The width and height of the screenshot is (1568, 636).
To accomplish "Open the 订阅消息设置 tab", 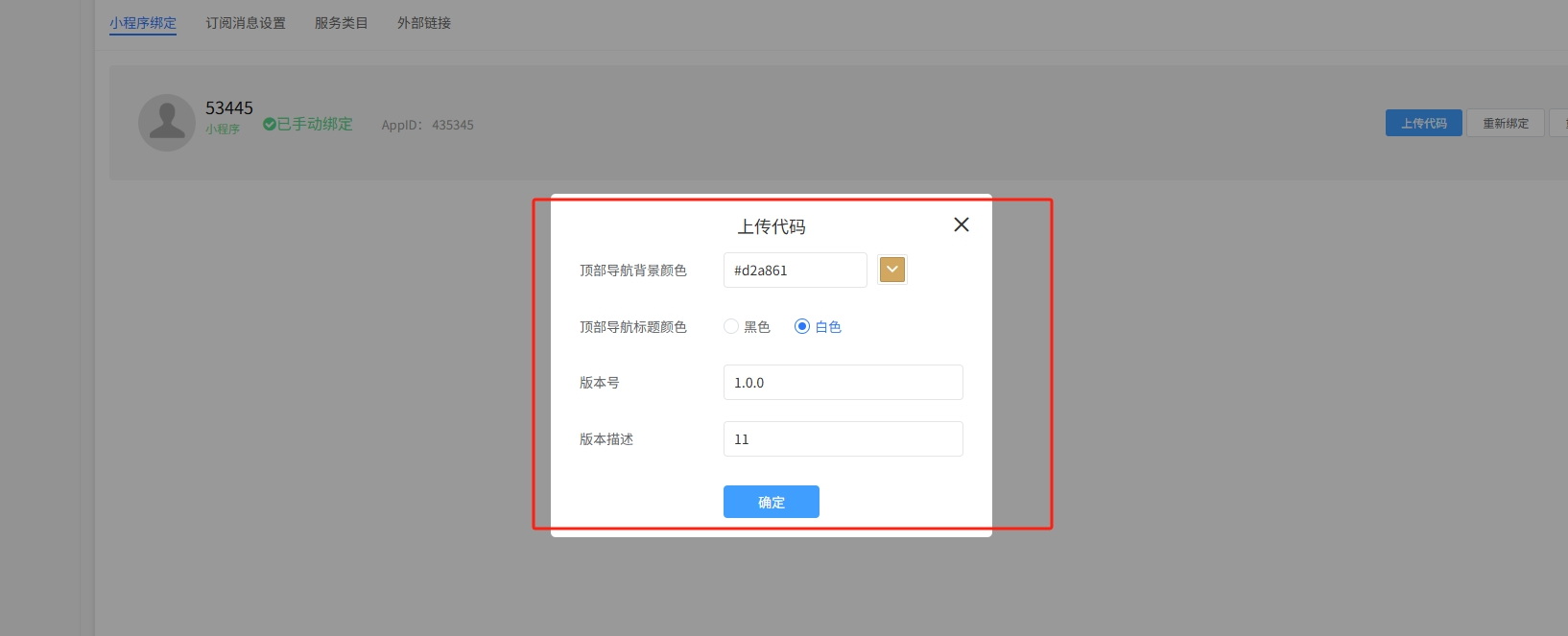I will (x=246, y=23).
